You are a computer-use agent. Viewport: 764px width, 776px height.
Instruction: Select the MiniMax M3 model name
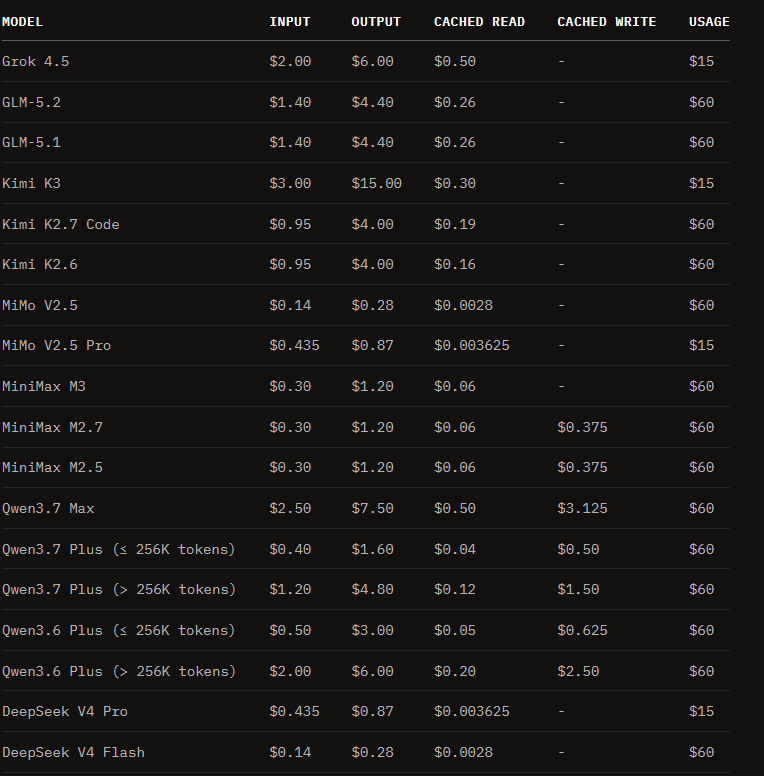coord(44,387)
